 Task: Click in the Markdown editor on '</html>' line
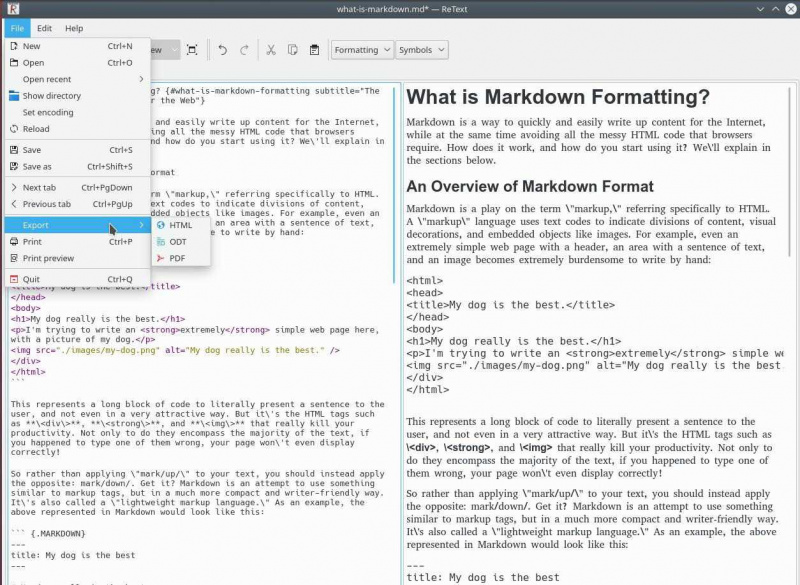(28, 372)
